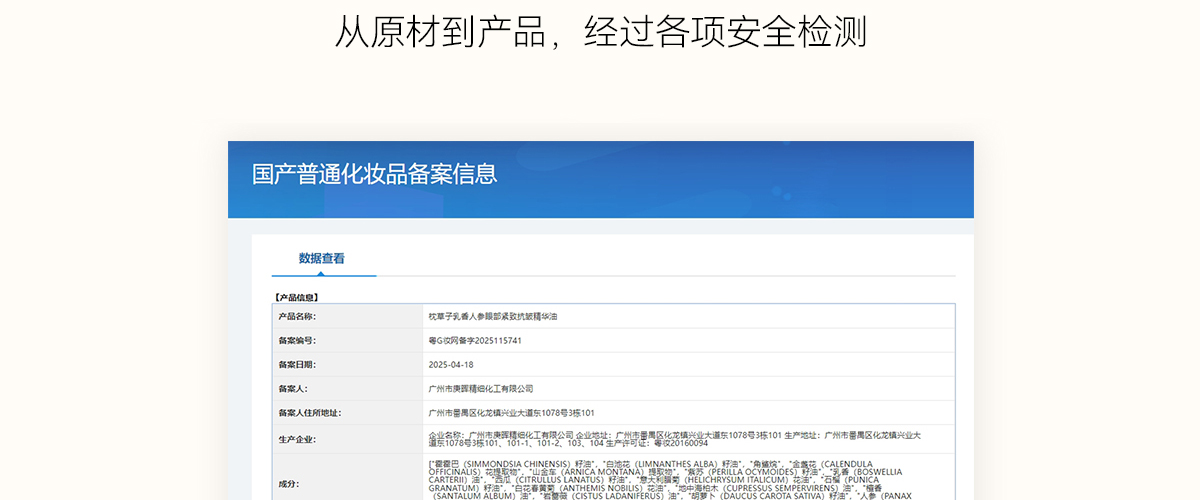The height and width of the screenshot is (500, 1200).
Task: Switch to the 数据查看 tab
Action: coord(322,258)
